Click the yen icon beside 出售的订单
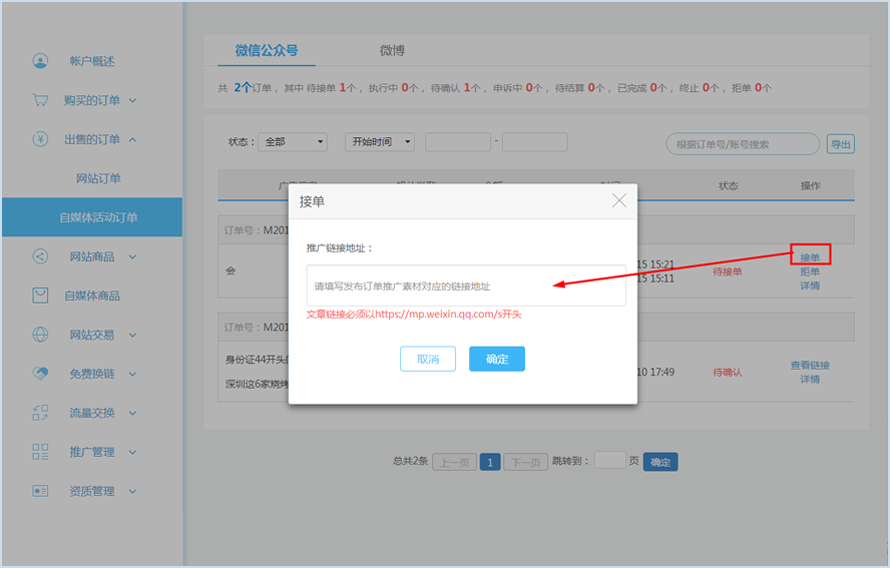This screenshot has height=568, width=890. pyautogui.click(x=40, y=139)
